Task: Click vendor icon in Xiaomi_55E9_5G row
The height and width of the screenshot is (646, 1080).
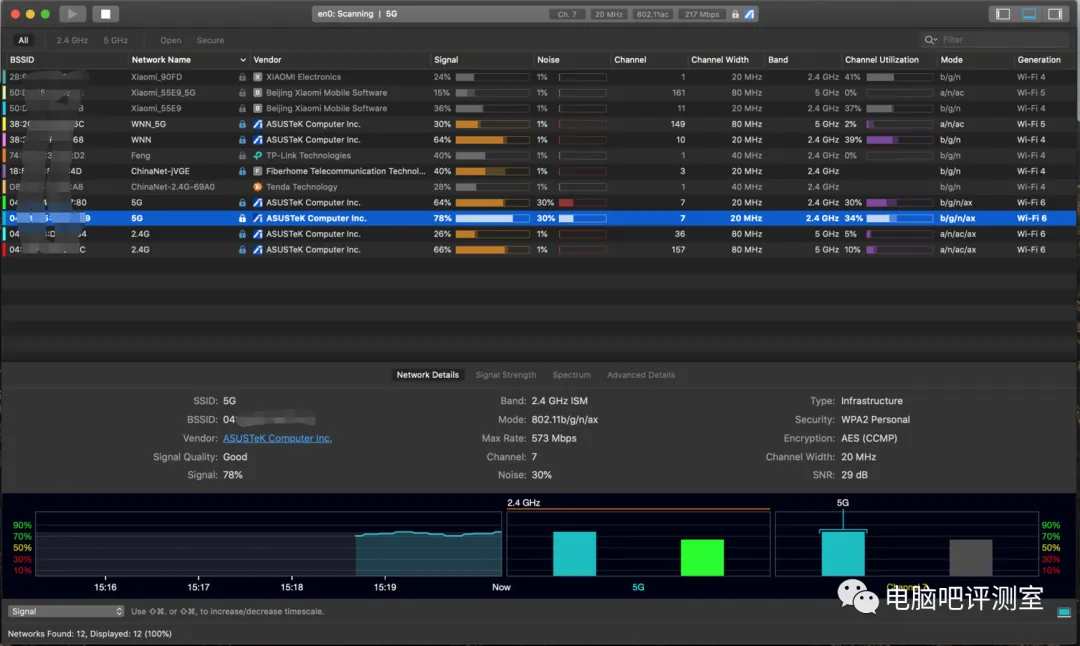Action: [258, 93]
